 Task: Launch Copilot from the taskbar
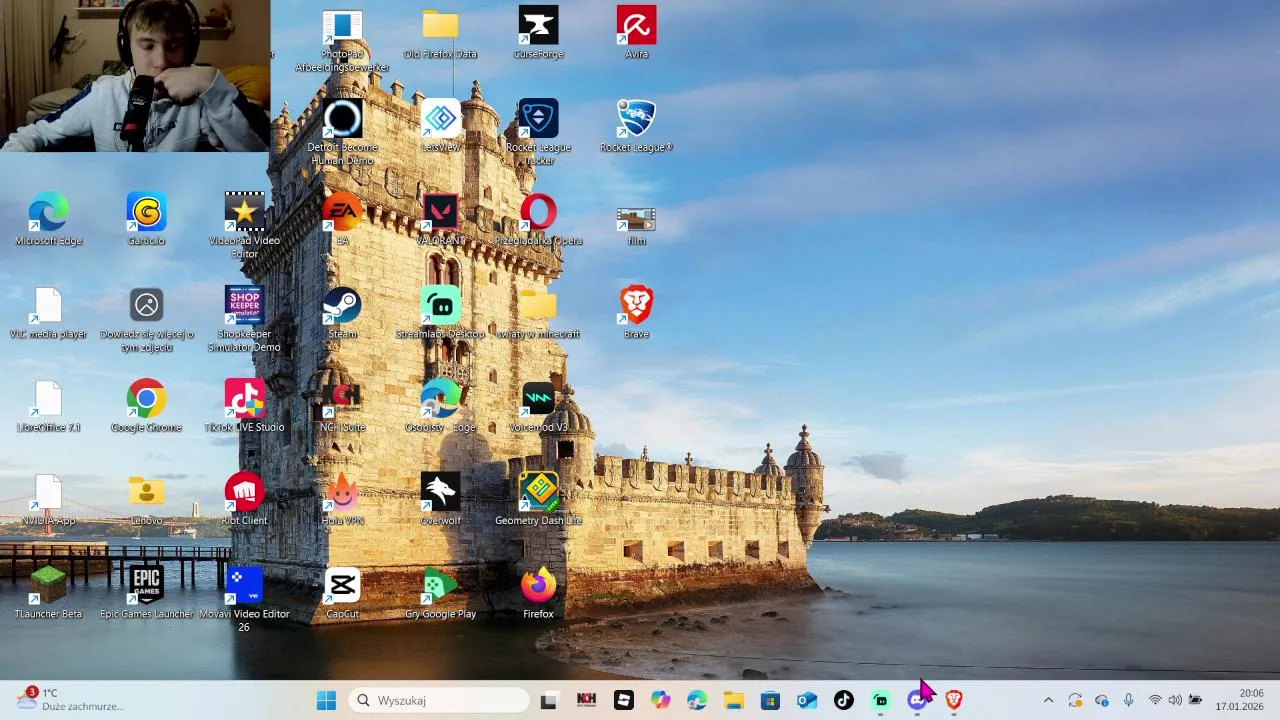660,700
